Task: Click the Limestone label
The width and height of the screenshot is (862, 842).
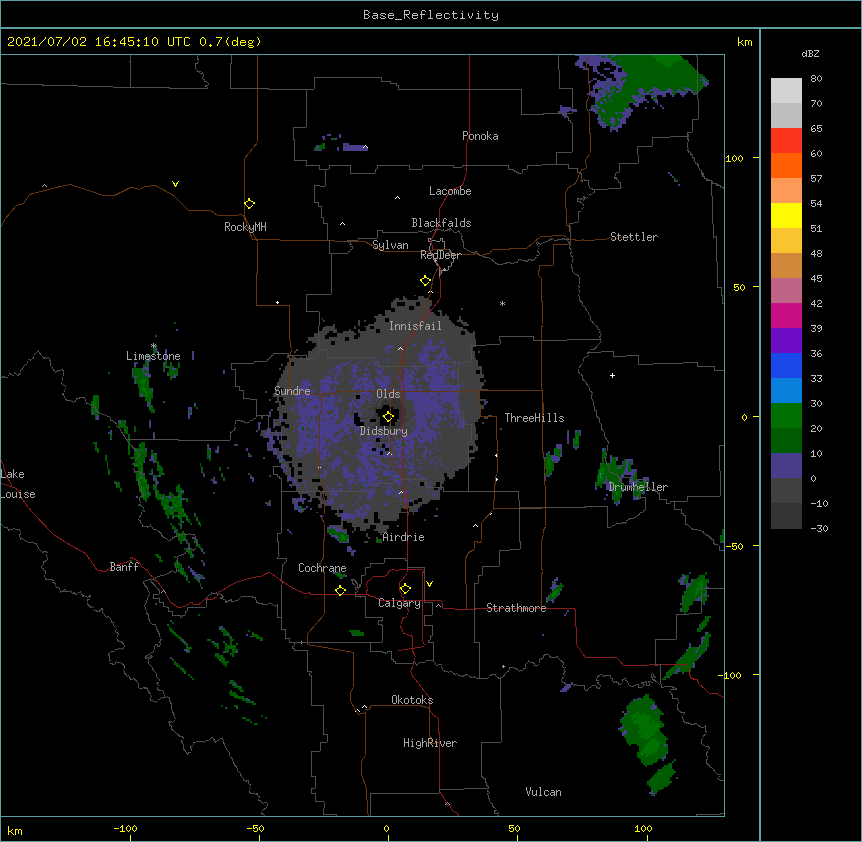Action: pos(153,356)
